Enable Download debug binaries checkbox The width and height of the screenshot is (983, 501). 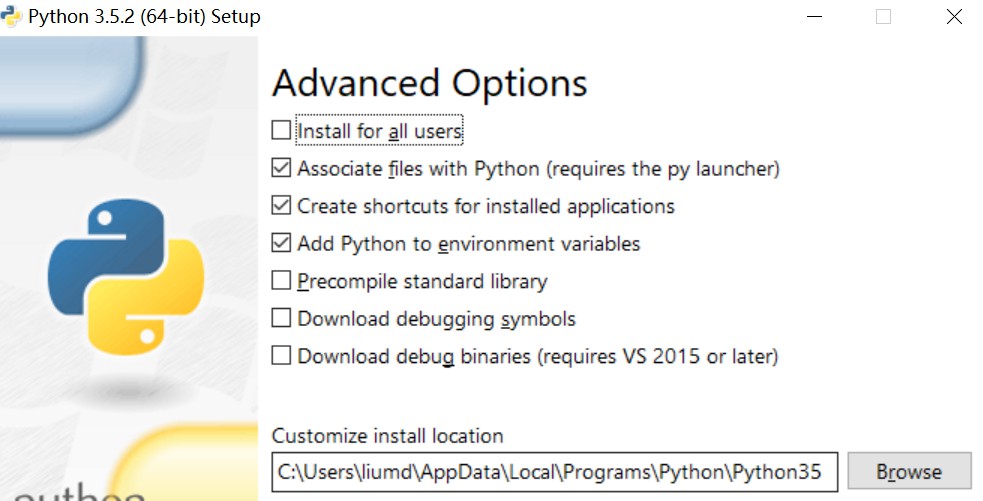pos(281,356)
